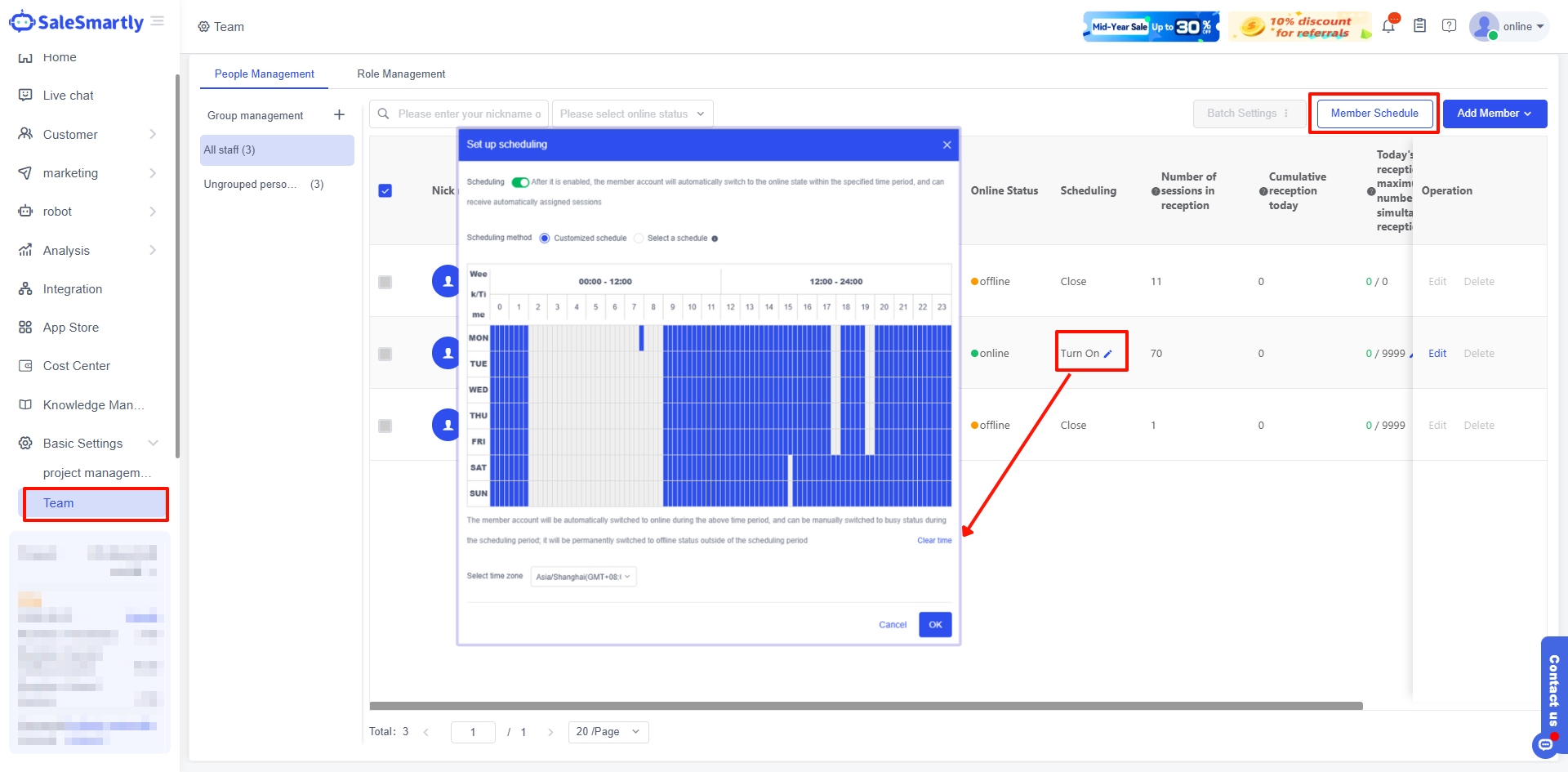This screenshot has height=772, width=1568.
Task: Open Team in the sidebar menu
Action: click(x=58, y=503)
